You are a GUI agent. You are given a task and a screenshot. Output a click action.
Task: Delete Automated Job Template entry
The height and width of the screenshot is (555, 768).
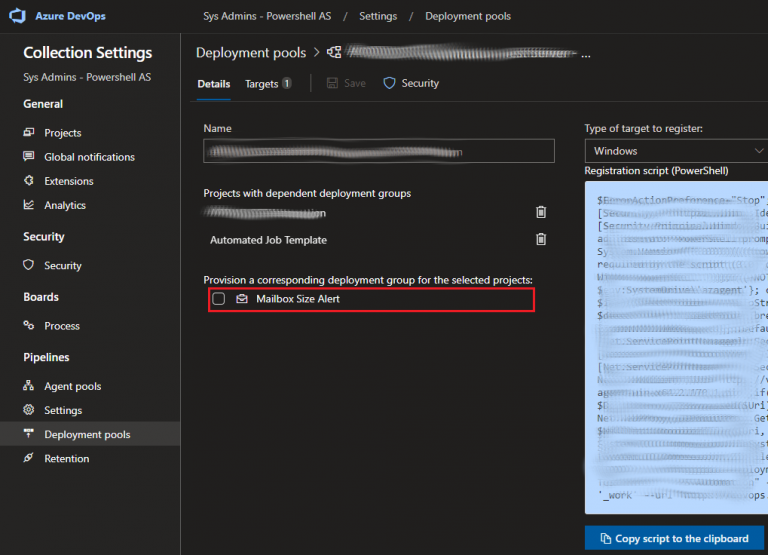[541, 239]
